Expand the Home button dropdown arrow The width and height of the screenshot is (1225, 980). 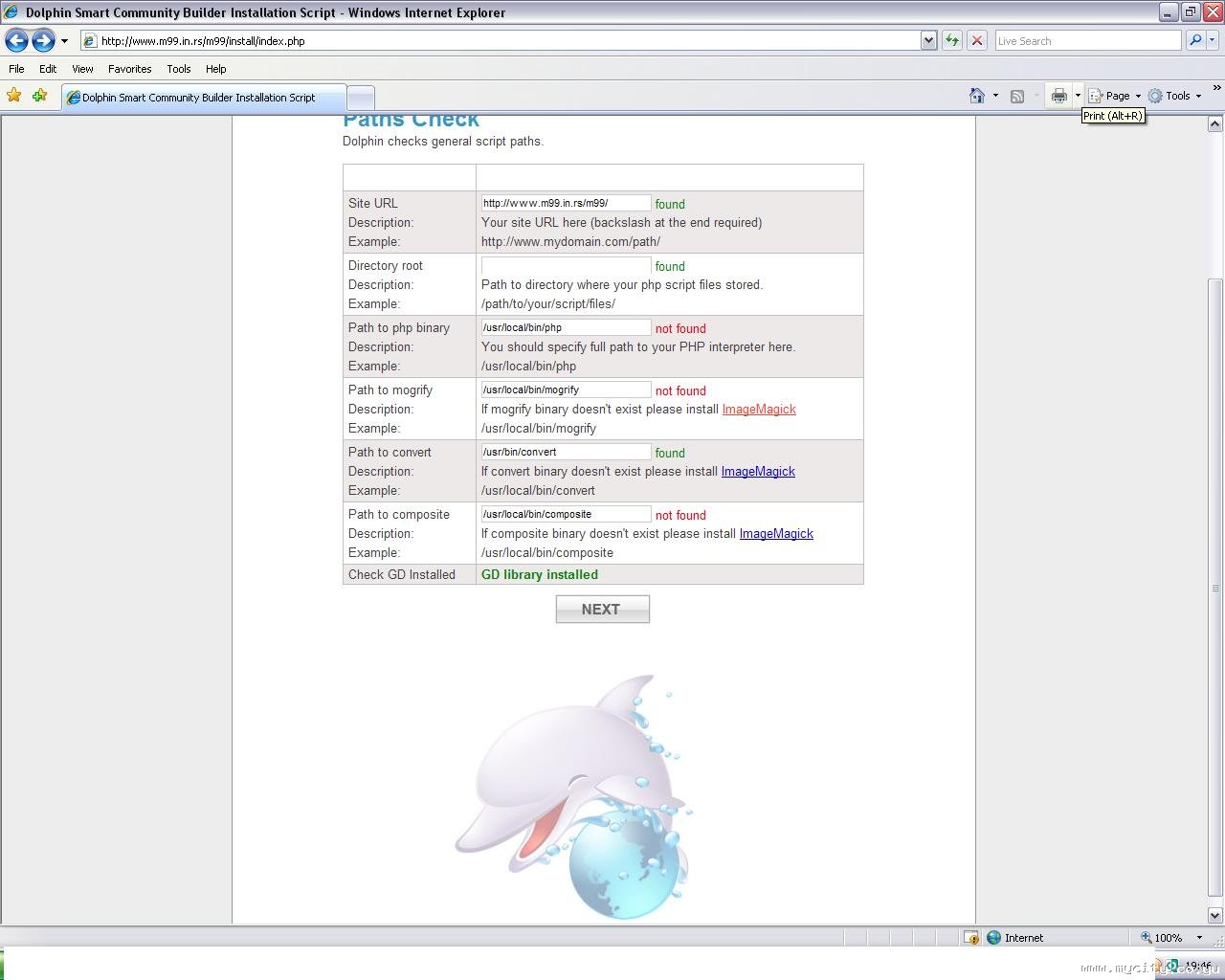coord(995,96)
